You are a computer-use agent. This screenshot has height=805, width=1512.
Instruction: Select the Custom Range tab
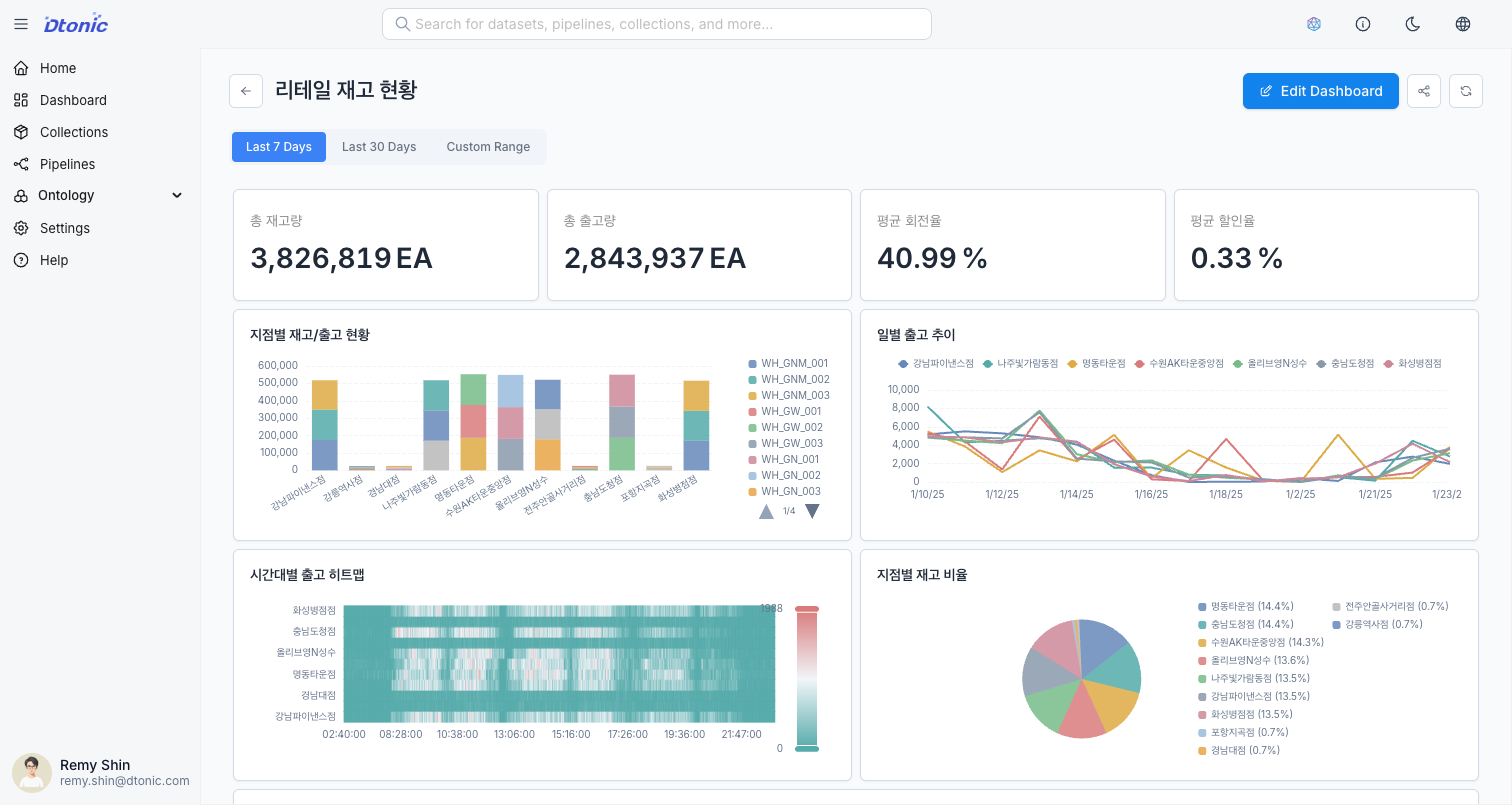(x=488, y=147)
